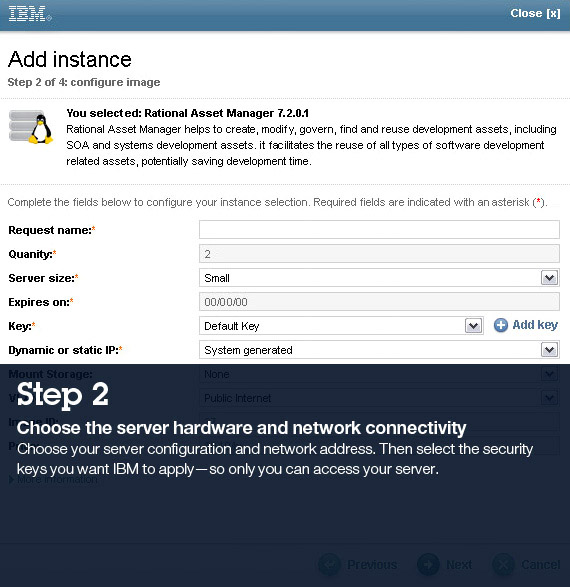The height and width of the screenshot is (587, 570).
Task: Click the Linux server image icon
Action: coord(31,127)
